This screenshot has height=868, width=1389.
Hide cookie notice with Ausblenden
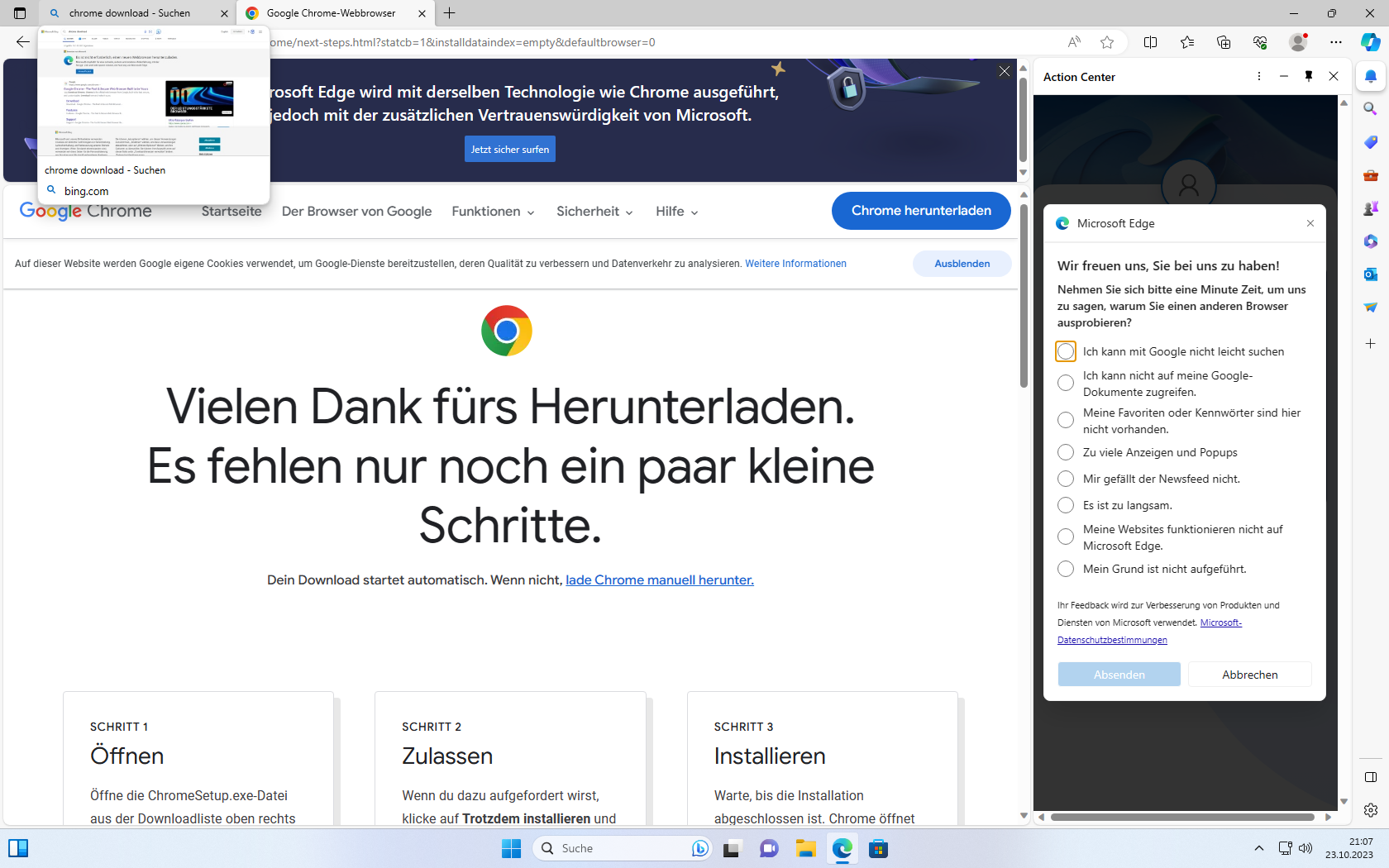(962, 264)
